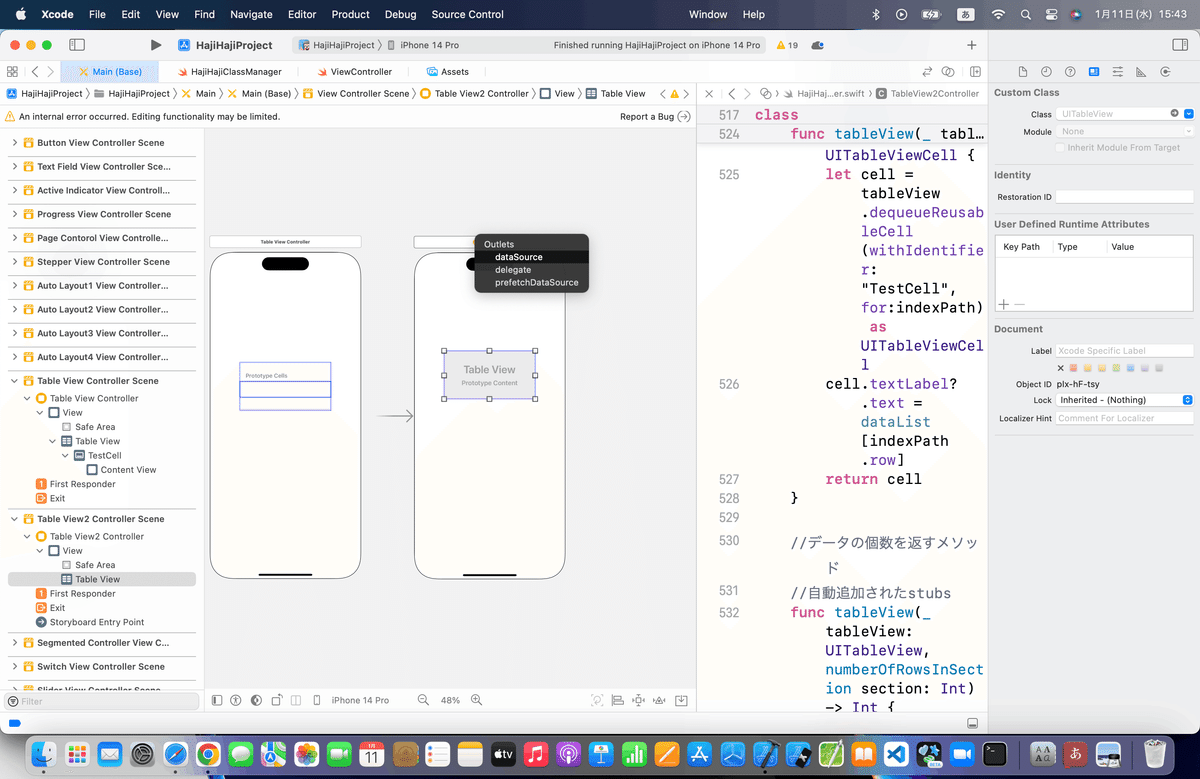Viewport: 1200px width, 779px height.
Task: Collapse Table View2 Controller Scene
Action: tap(15, 519)
